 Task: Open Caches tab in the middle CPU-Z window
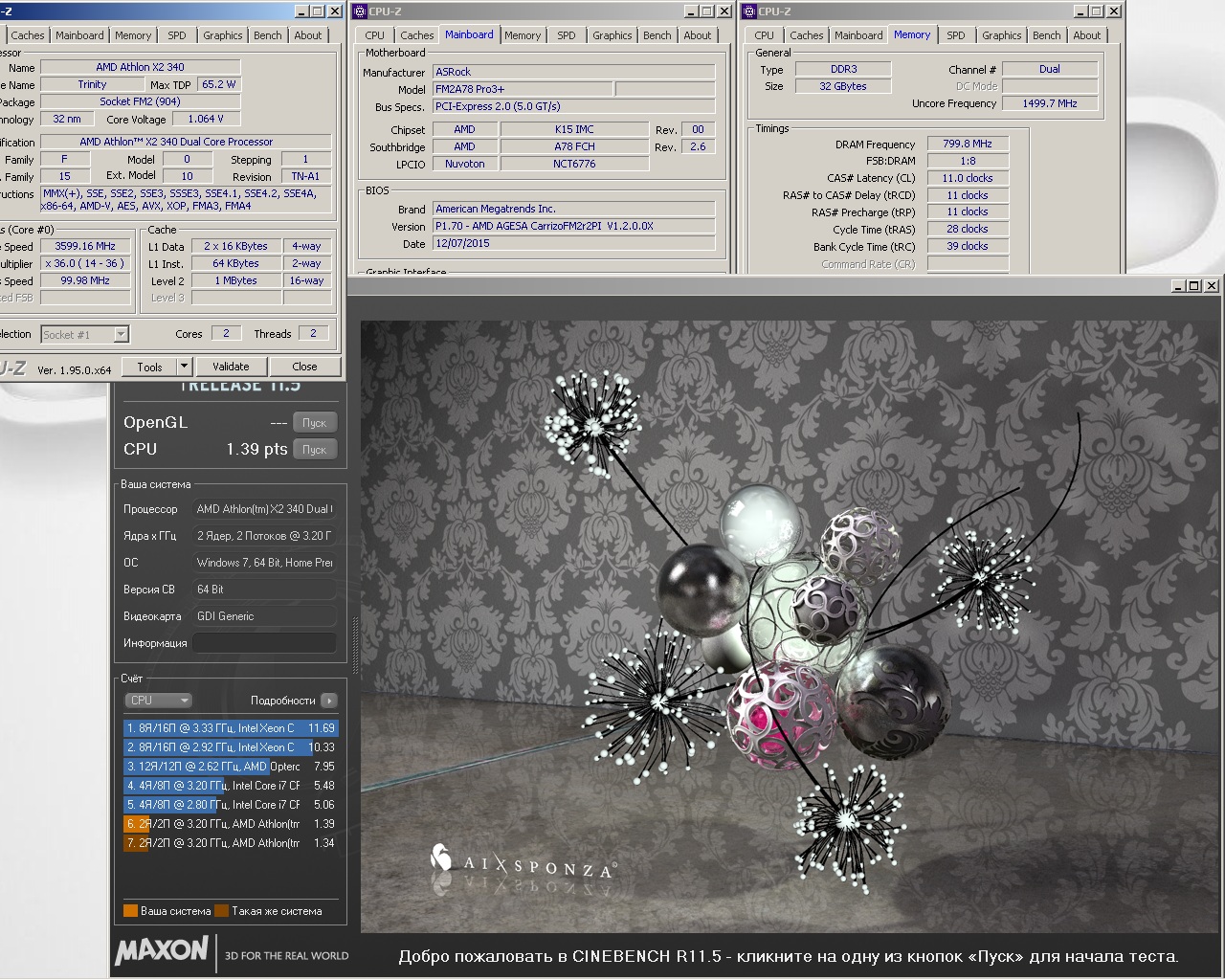click(417, 35)
